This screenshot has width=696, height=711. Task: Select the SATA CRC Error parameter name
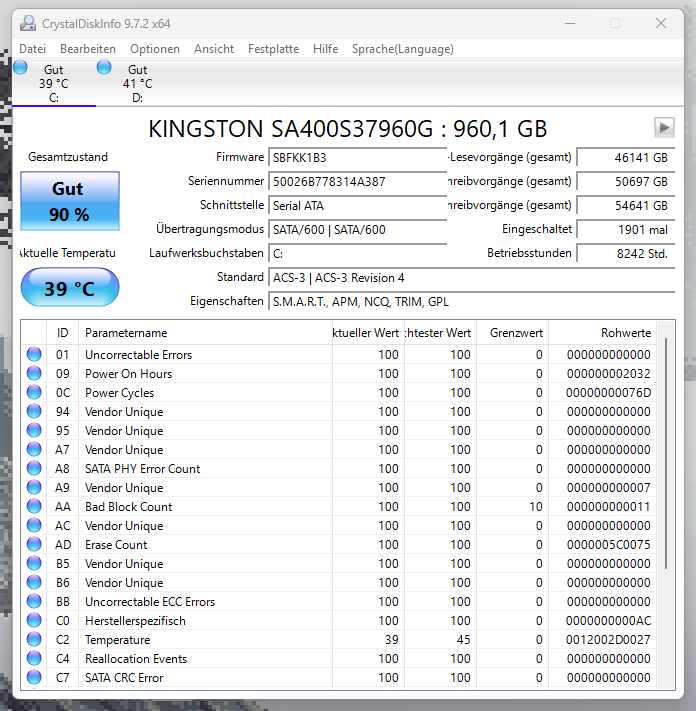point(124,678)
